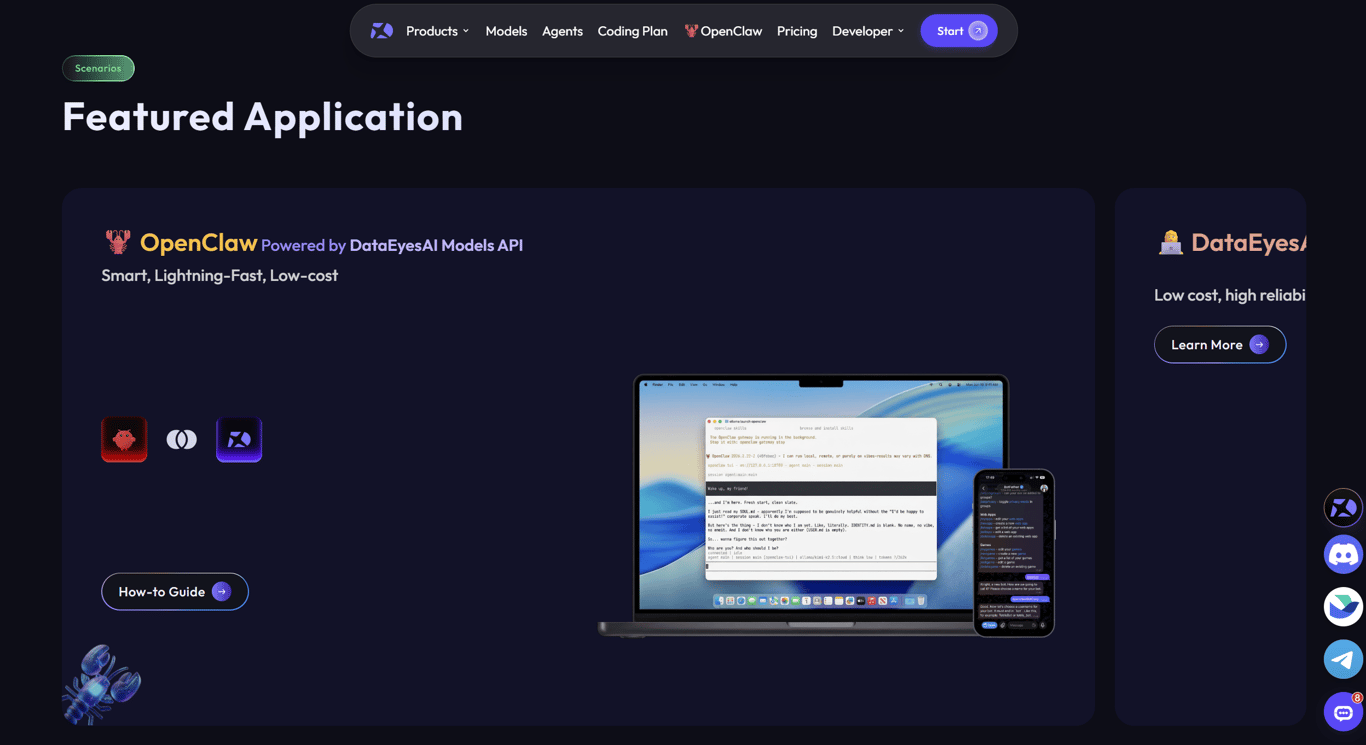Image resolution: width=1366 pixels, height=745 pixels.
Task: Open the Models page
Action: pos(506,31)
